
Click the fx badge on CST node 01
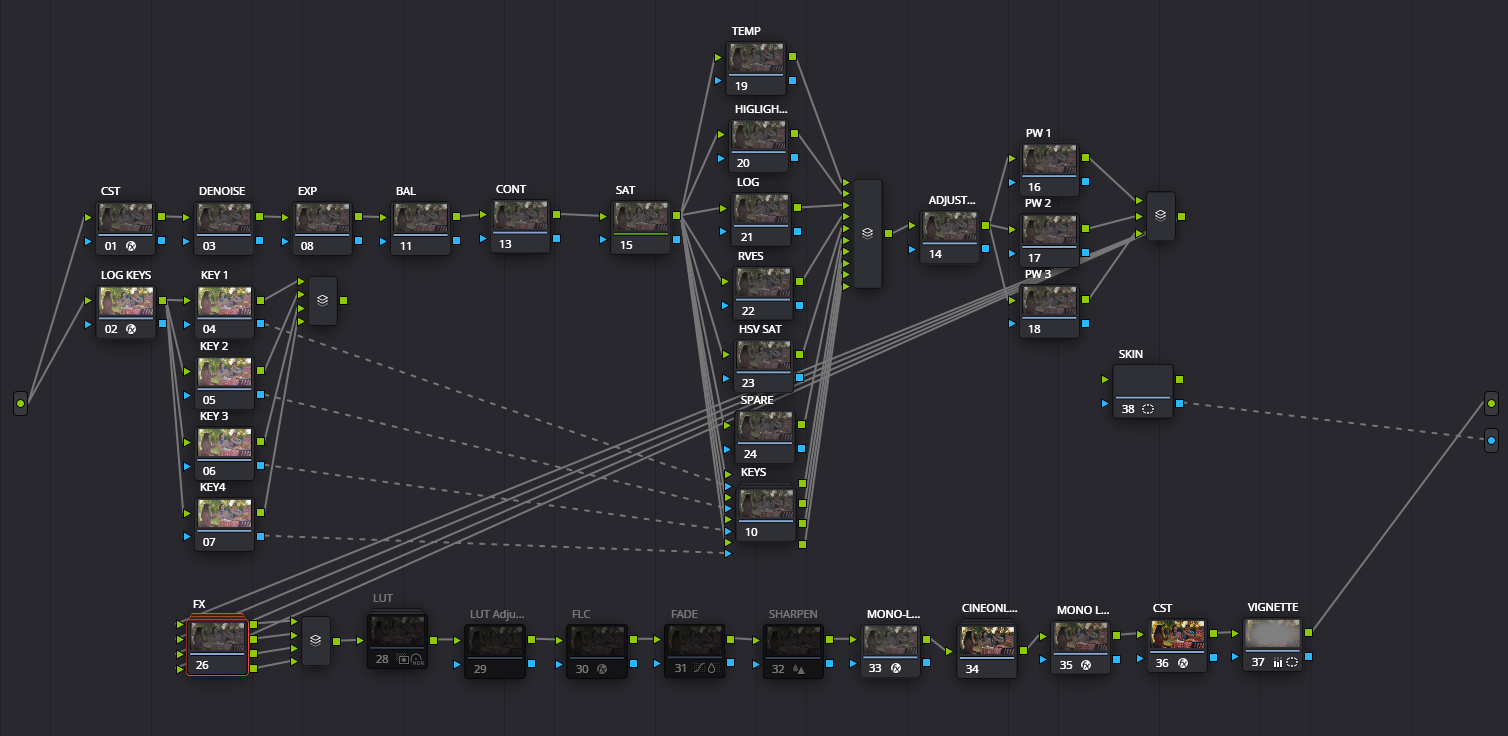[131, 246]
